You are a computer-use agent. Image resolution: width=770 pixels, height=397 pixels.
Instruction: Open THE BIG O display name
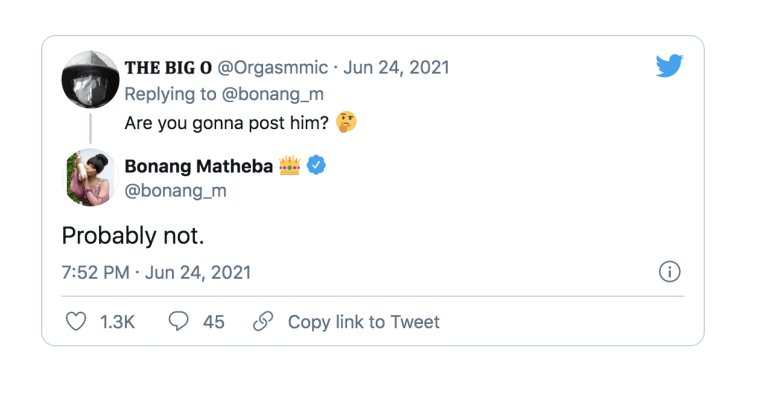[168, 67]
